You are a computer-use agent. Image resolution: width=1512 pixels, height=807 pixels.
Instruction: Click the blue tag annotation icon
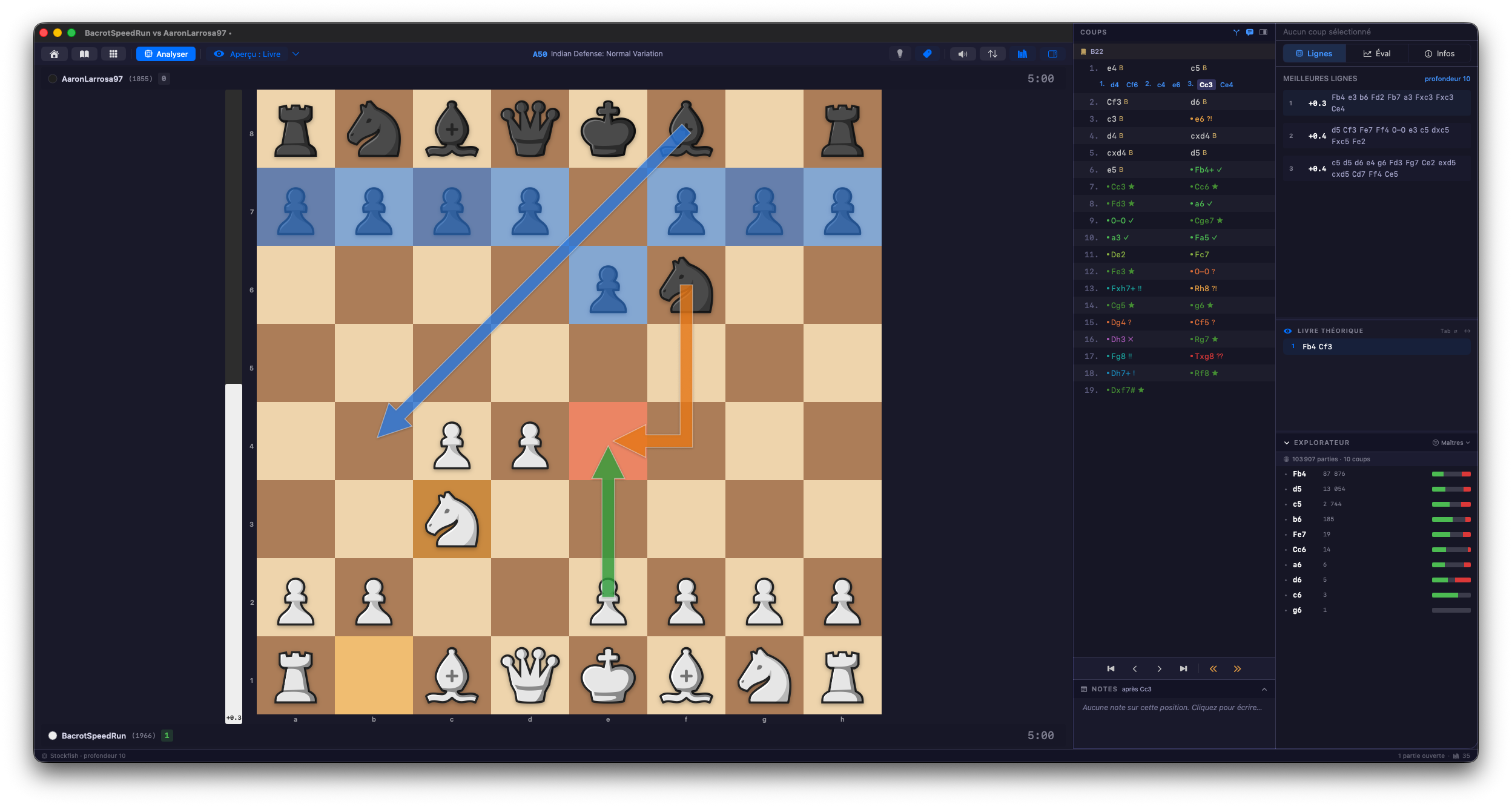(x=927, y=54)
